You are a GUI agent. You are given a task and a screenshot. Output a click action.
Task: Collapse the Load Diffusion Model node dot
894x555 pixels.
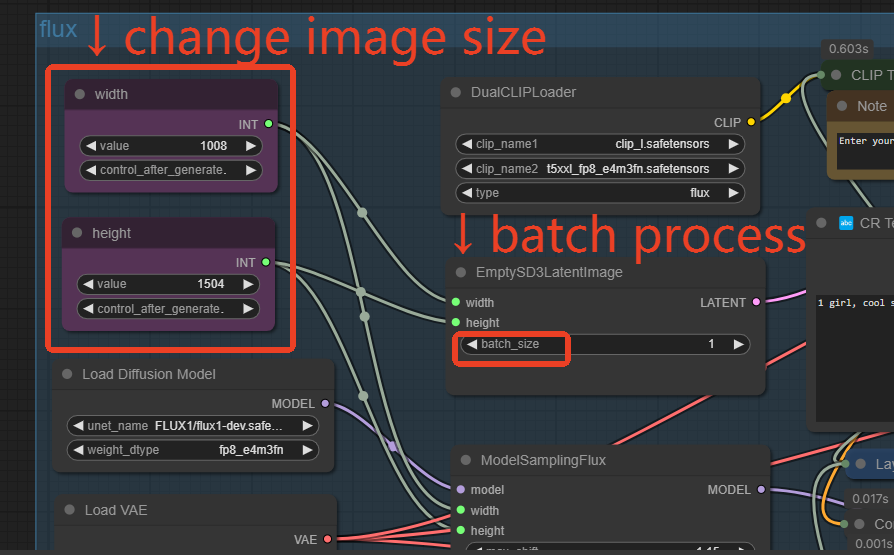click(67, 374)
